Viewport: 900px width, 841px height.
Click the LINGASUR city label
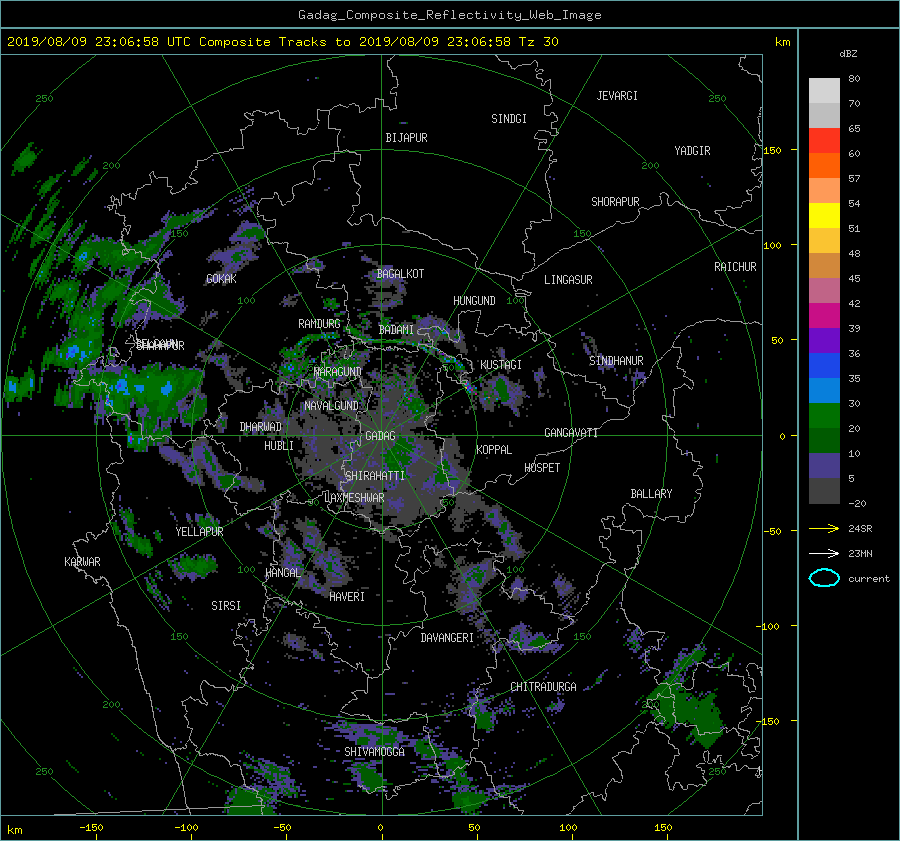(x=568, y=280)
